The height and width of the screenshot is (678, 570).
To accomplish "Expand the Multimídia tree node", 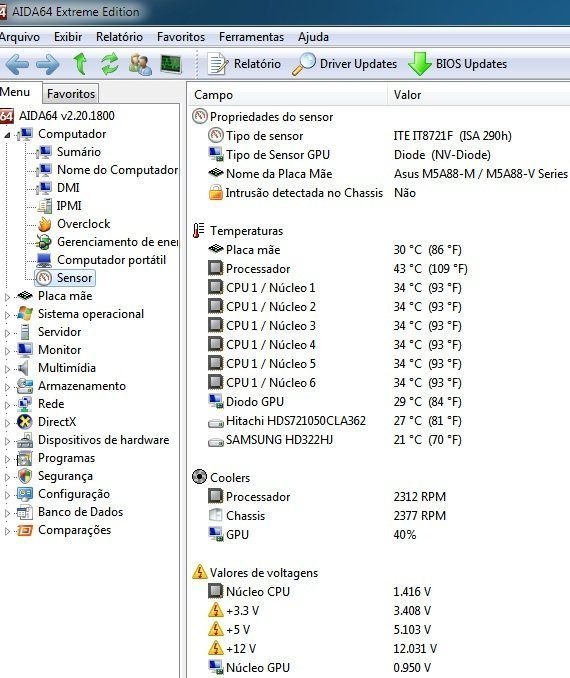I will [7, 369].
